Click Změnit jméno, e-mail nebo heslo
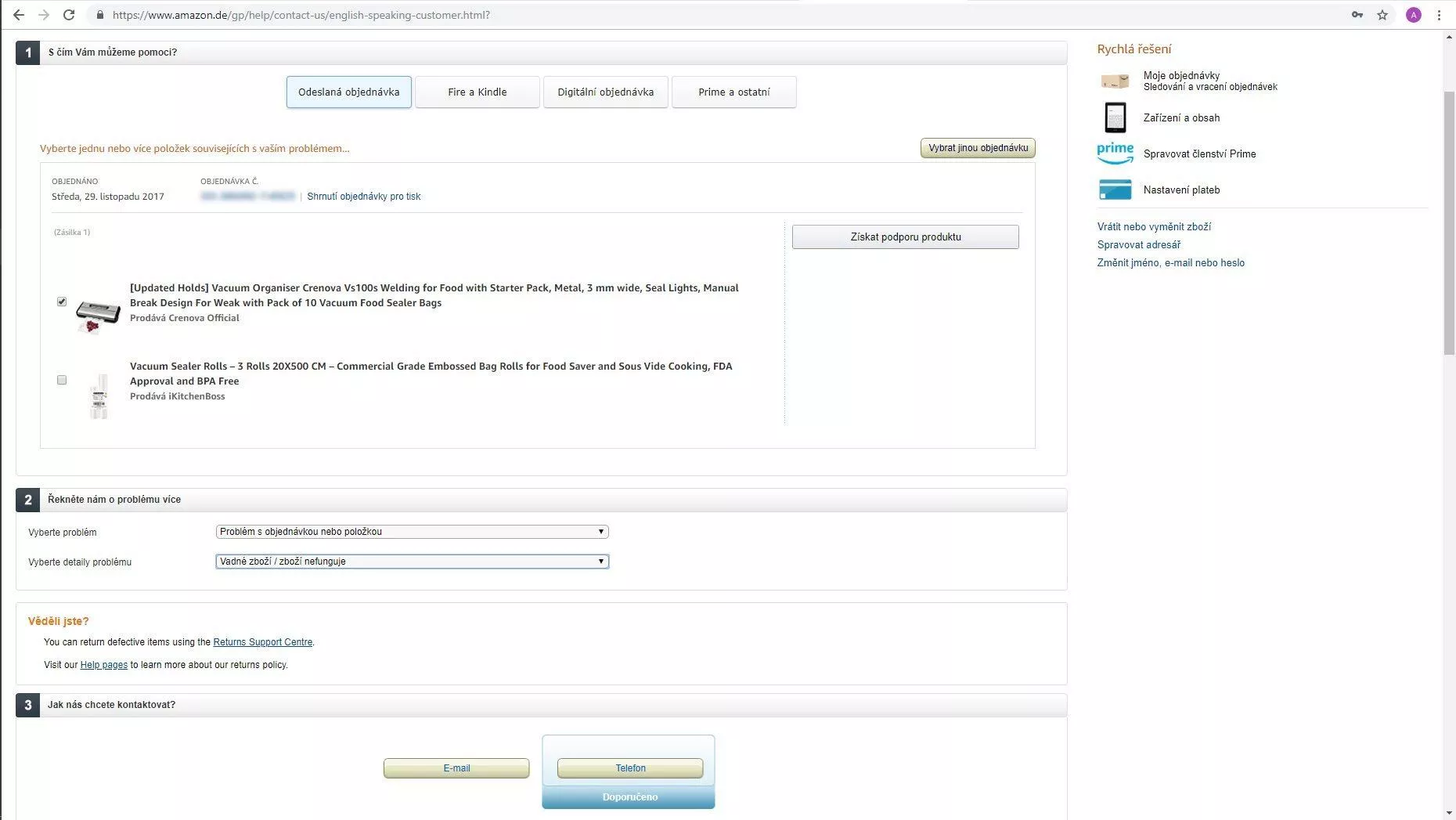Screen dimensions: 1456x820 point(1170,263)
